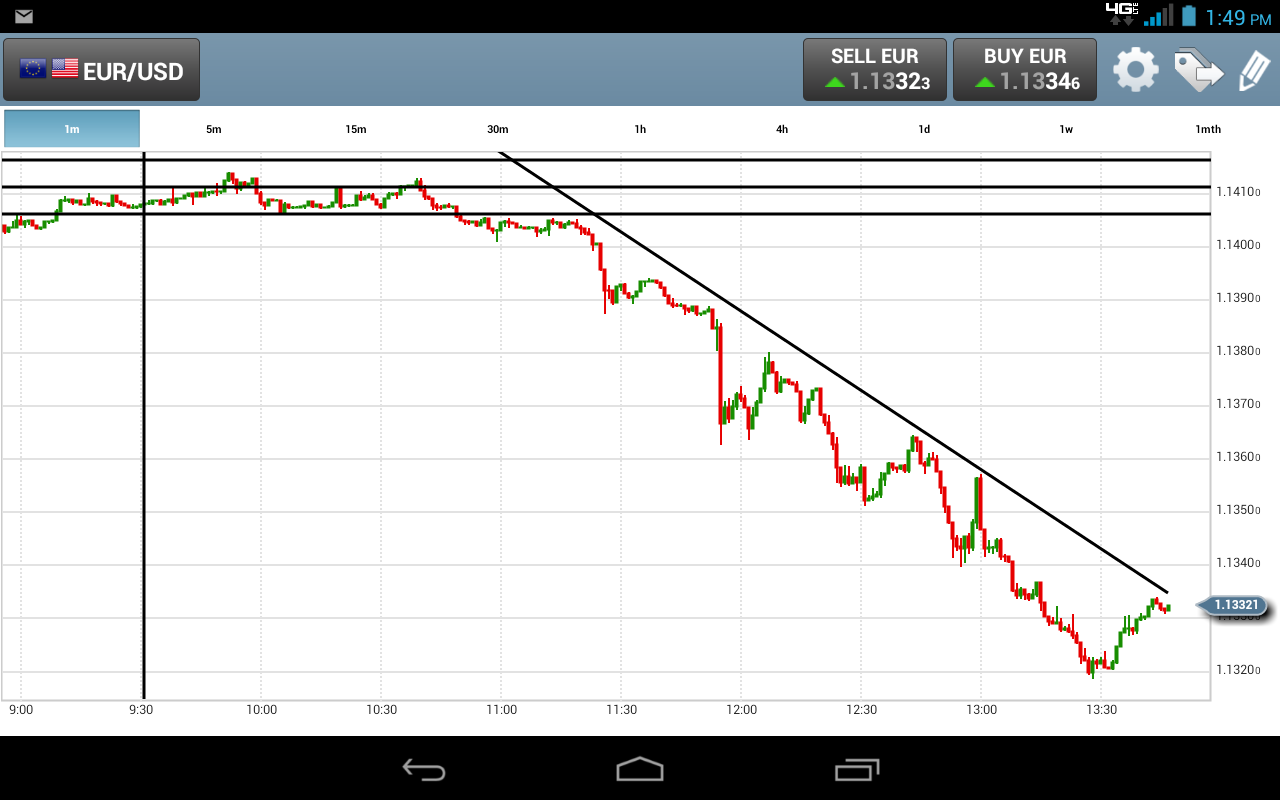
Task: Tap the 13:00 time axis label
Action: click(x=981, y=710)
